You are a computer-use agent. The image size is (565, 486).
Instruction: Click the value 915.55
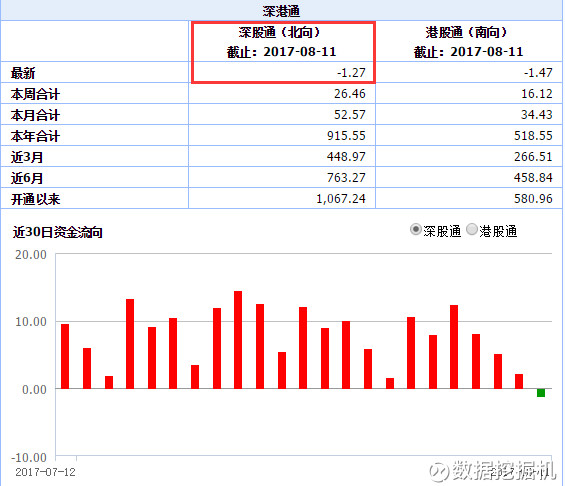coord(346,135)
